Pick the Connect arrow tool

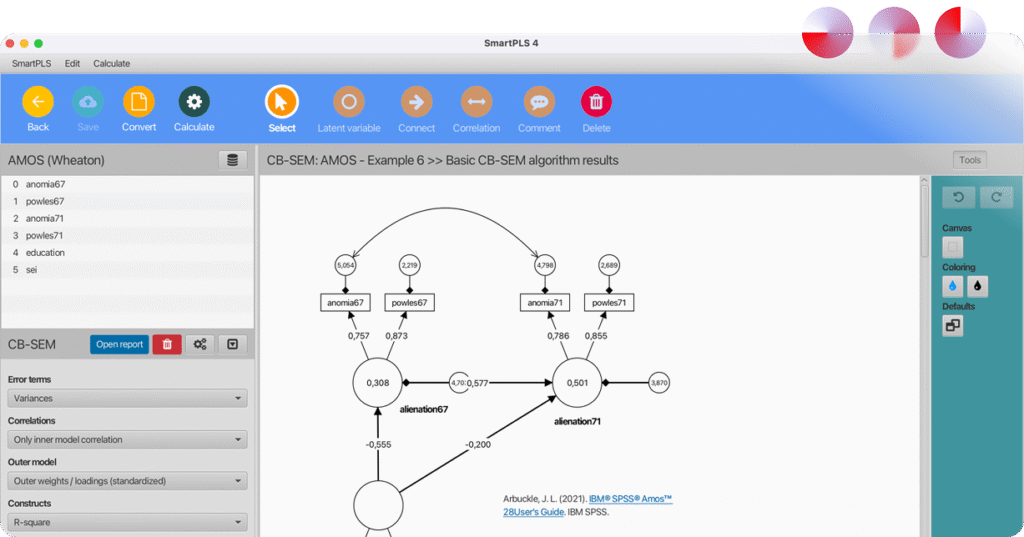coord(416,102)
